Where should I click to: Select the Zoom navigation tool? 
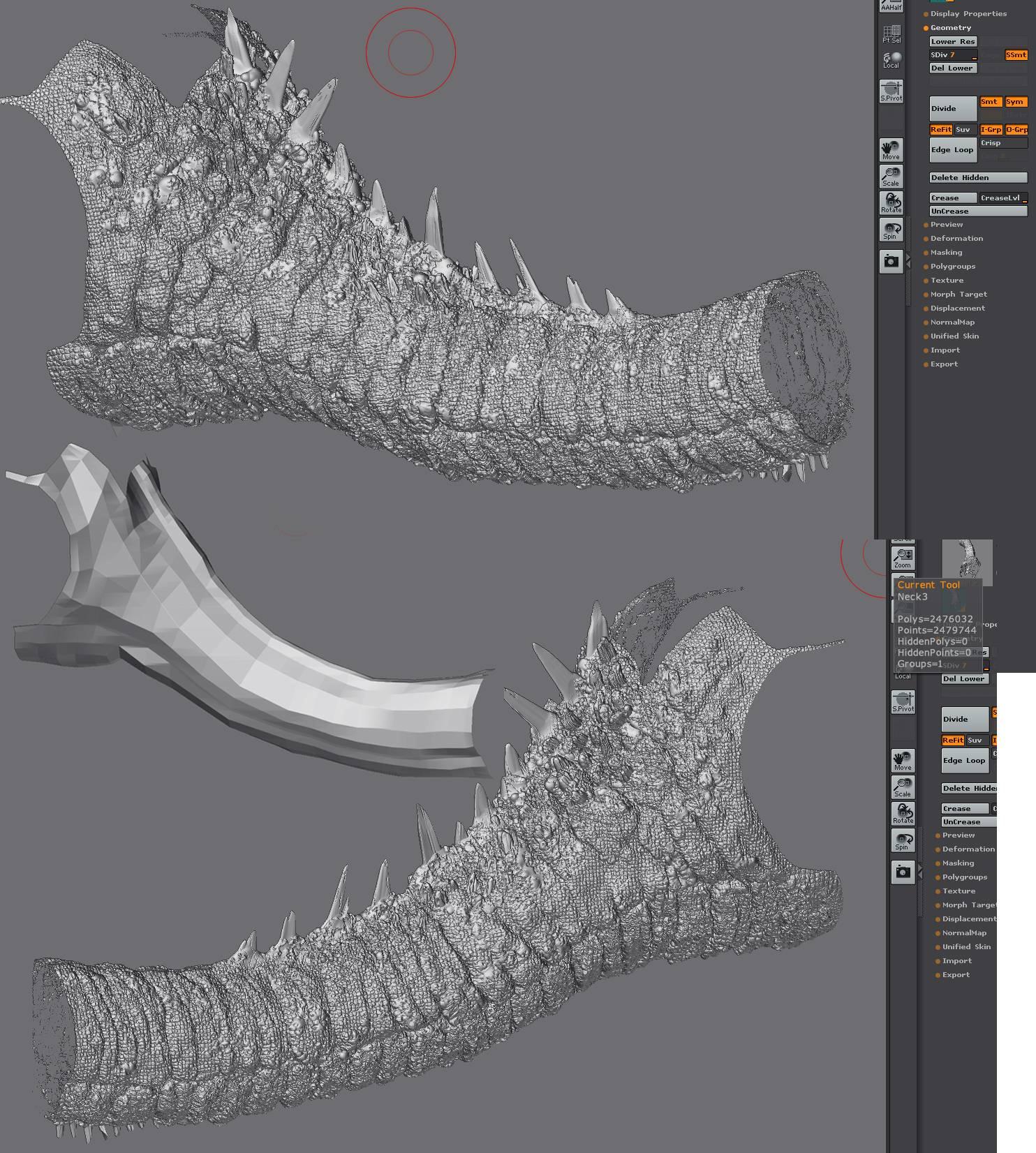903,558
